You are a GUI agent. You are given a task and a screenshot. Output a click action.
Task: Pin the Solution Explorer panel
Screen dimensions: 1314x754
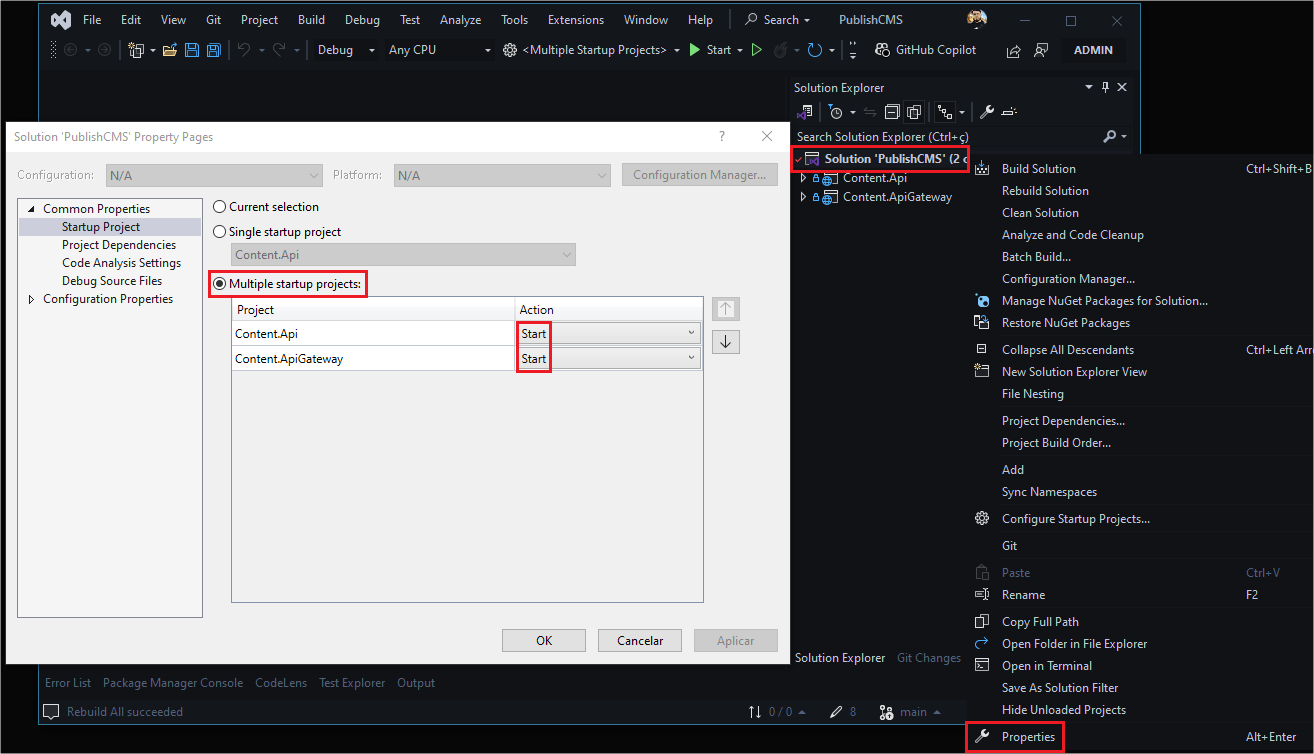coord(1105,88)
